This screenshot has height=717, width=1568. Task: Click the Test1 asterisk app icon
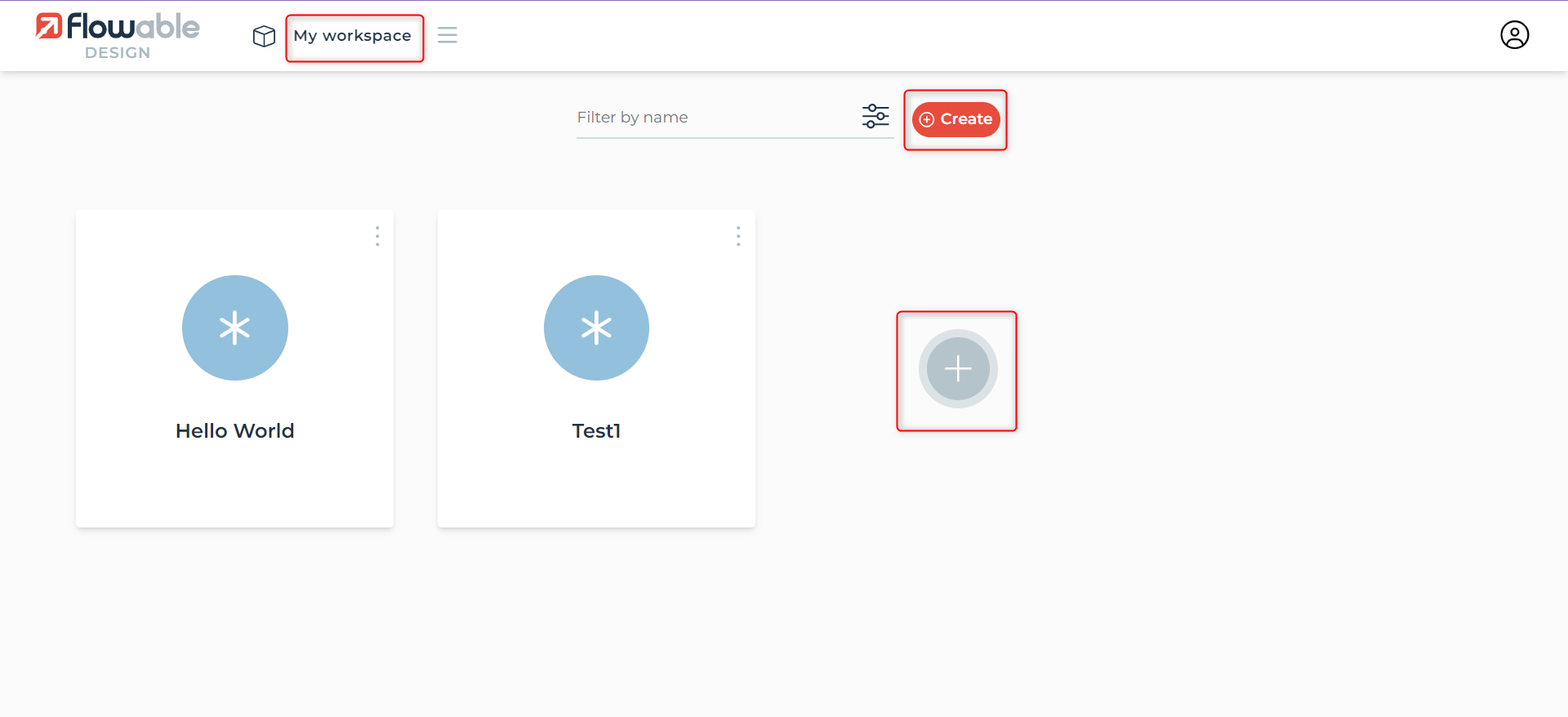[x=596, y=327]
